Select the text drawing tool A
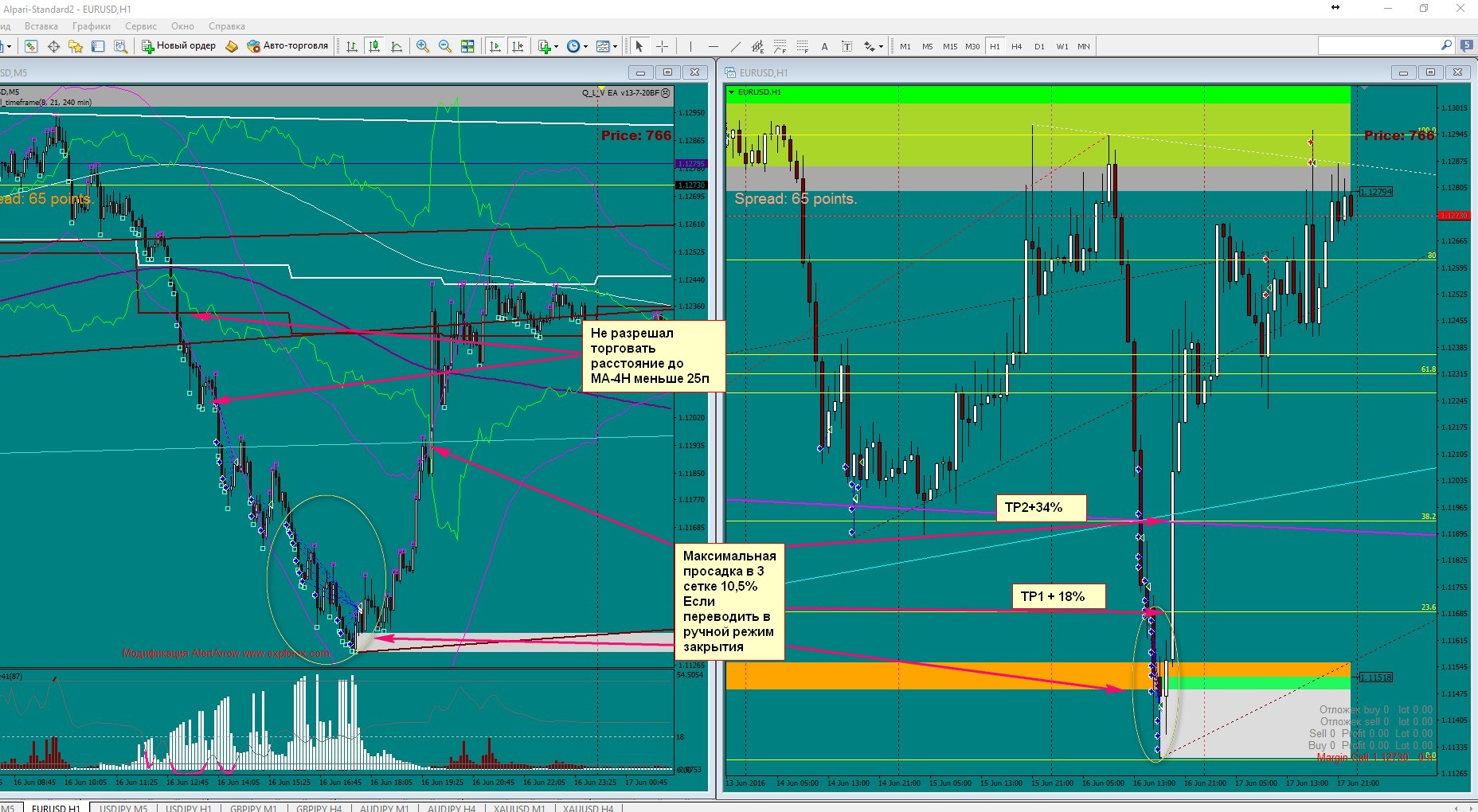 pyautogui.click(x=824, y=46)
